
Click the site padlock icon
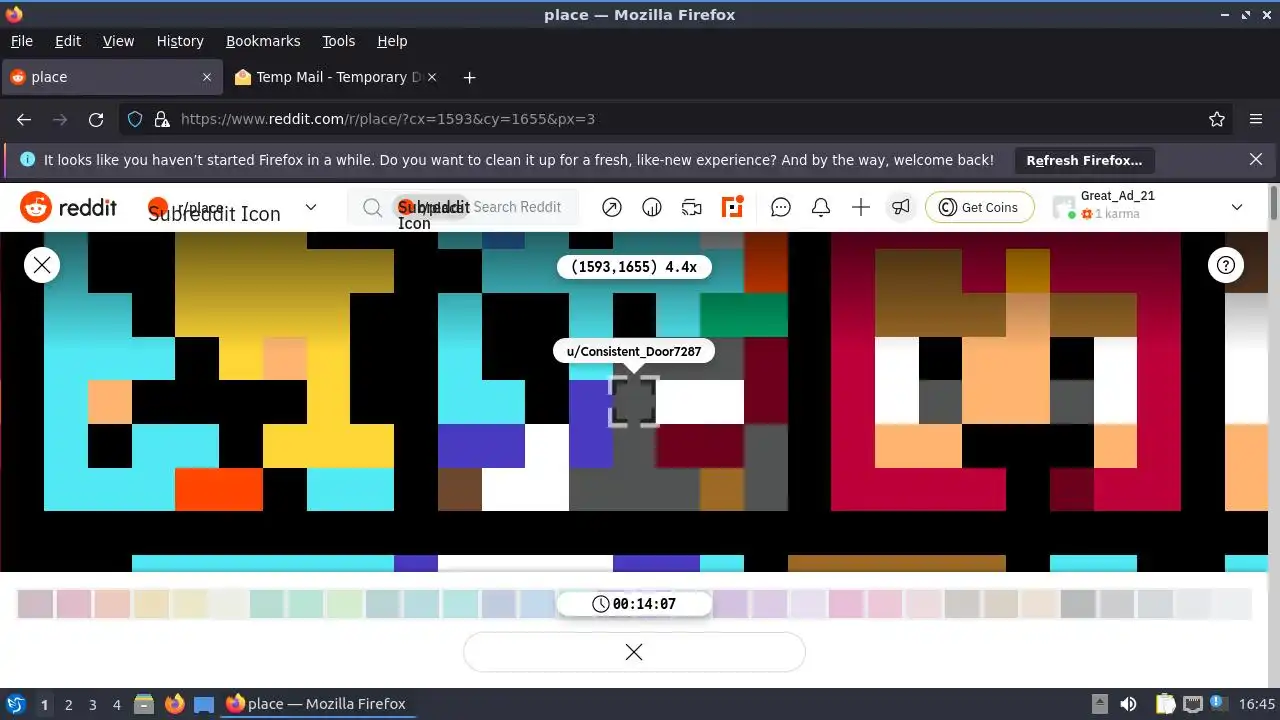pos(162,119)
